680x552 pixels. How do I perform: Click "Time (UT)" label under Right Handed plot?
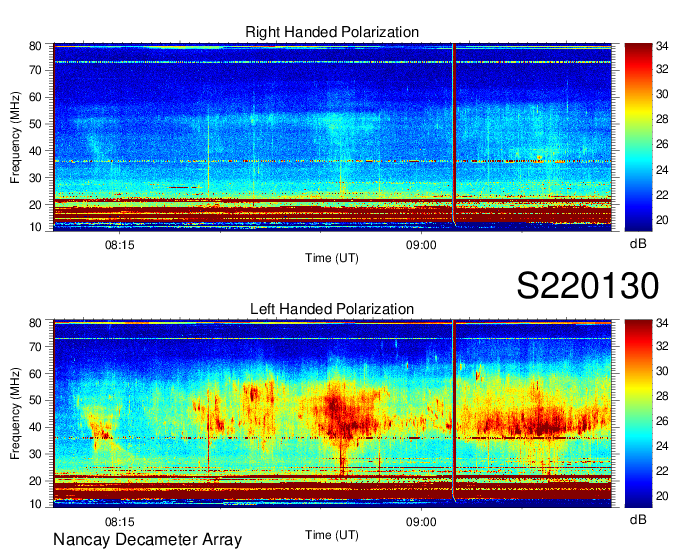(x=332, y=258)
